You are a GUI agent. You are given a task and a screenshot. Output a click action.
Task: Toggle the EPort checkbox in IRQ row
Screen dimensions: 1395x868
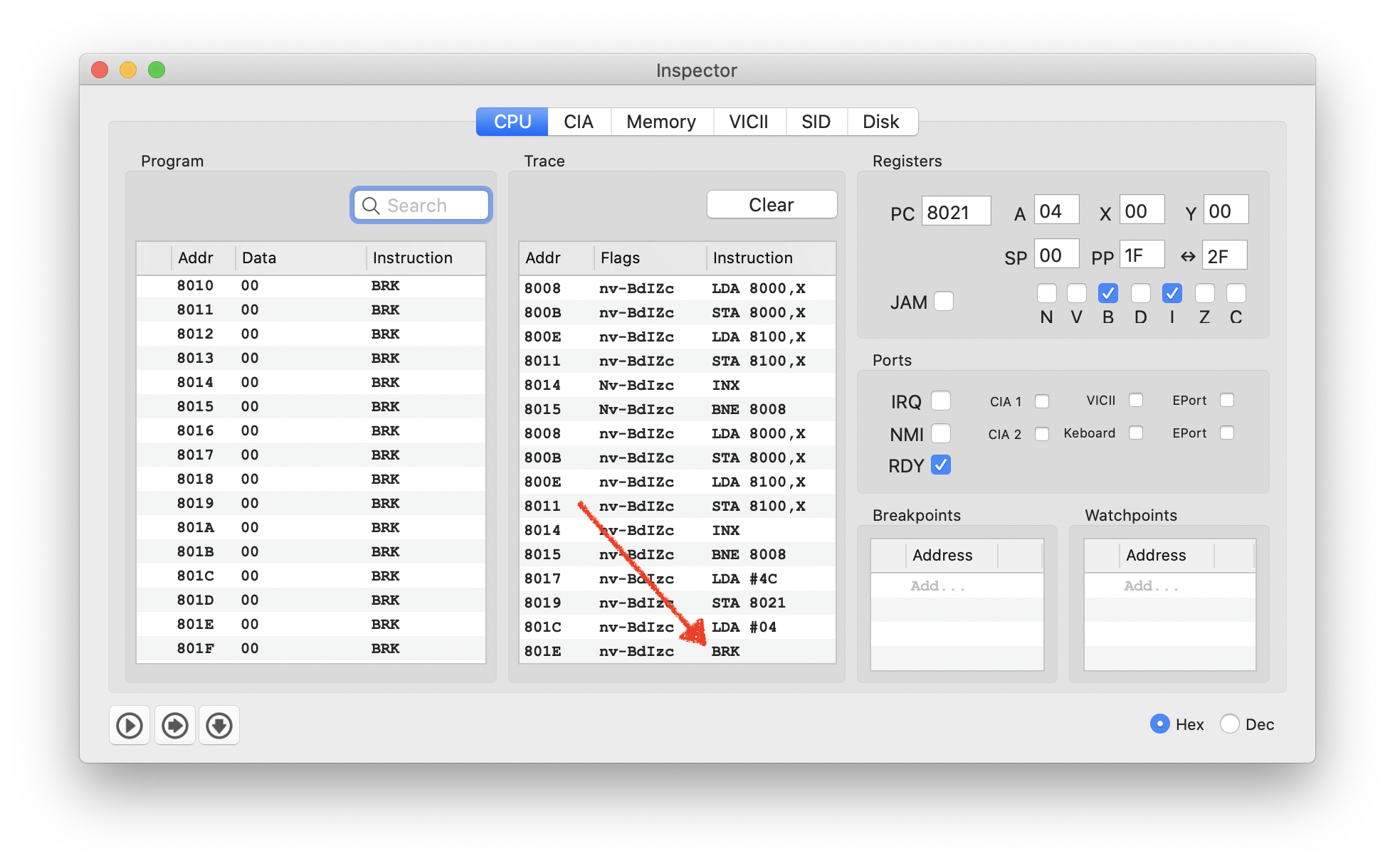tap(1227, 400)
